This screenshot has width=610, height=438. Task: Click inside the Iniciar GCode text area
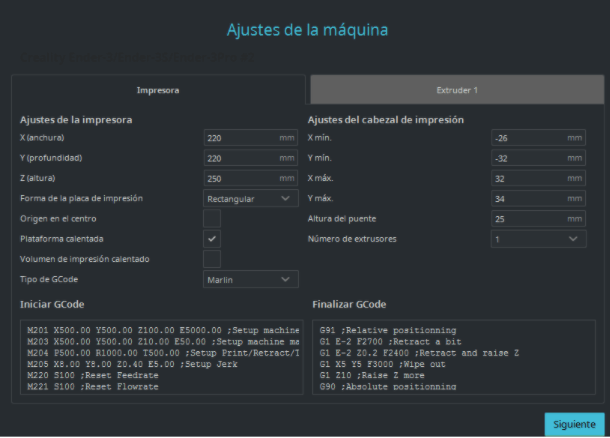(160, 357)
